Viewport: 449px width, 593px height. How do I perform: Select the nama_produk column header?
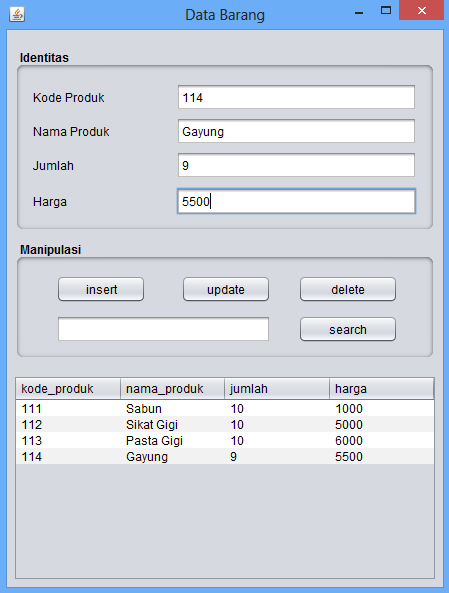pos(172,389)
